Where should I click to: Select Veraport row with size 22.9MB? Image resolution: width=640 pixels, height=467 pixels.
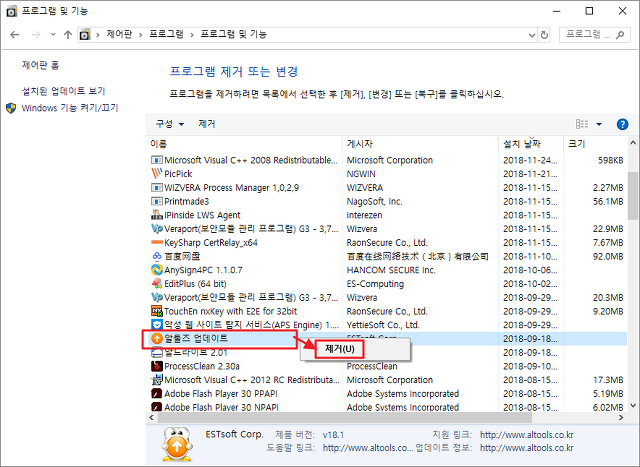[x=387, y=229]
